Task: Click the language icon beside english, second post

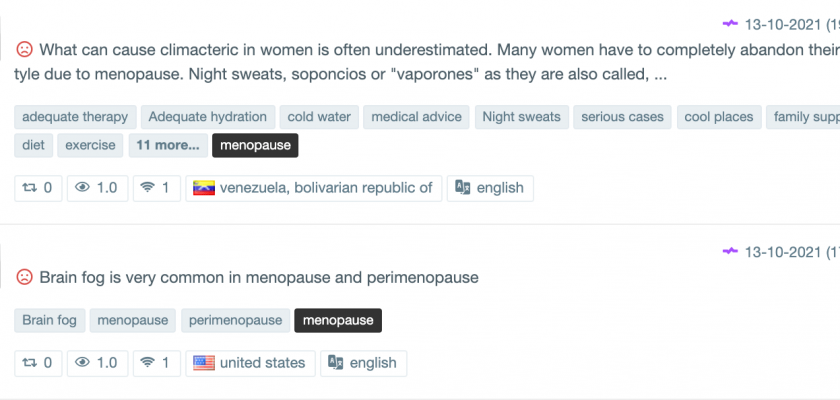Action: (336, 363)
